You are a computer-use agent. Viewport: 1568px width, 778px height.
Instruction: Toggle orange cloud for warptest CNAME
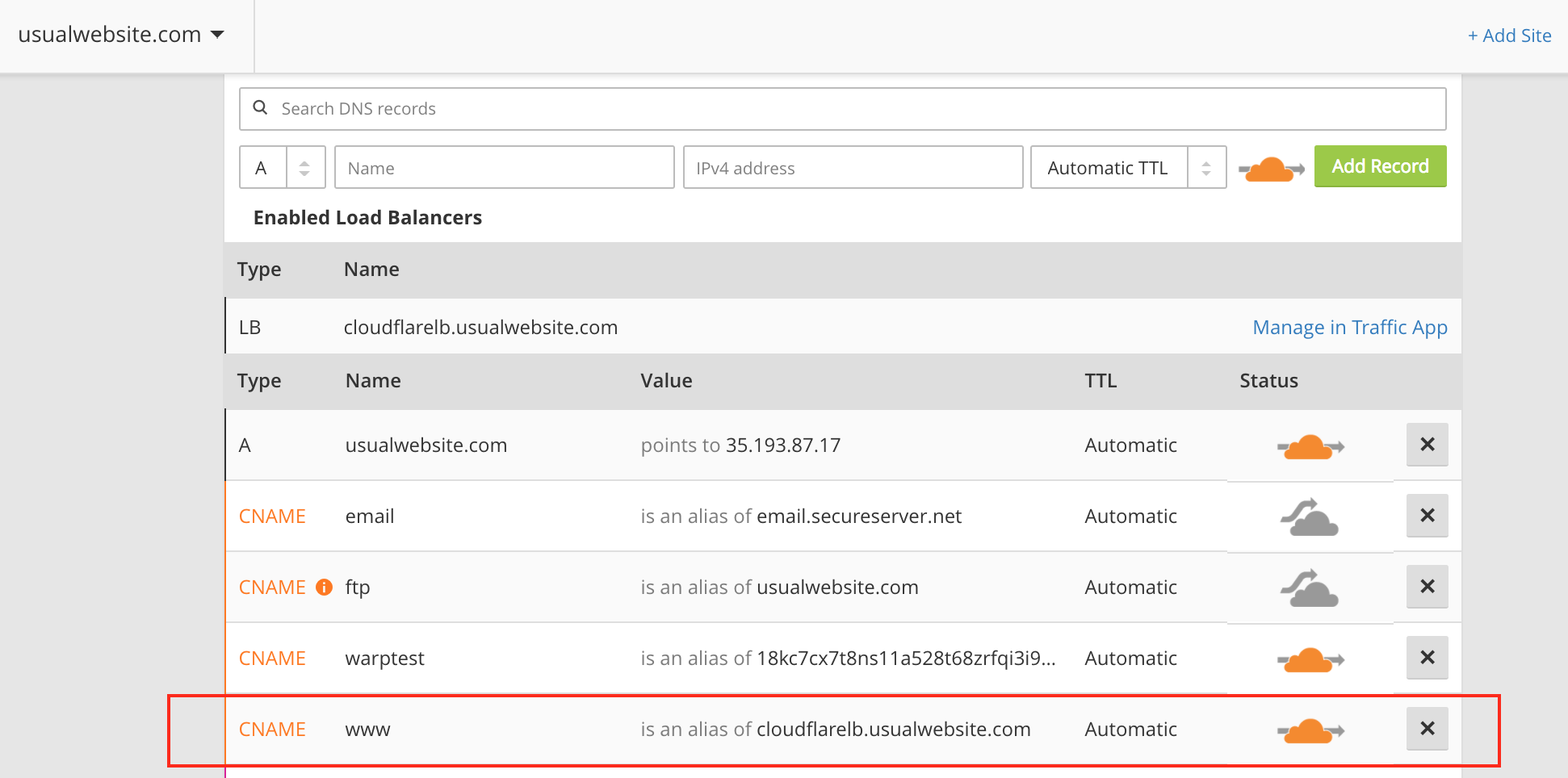[x=1310, y=659]
